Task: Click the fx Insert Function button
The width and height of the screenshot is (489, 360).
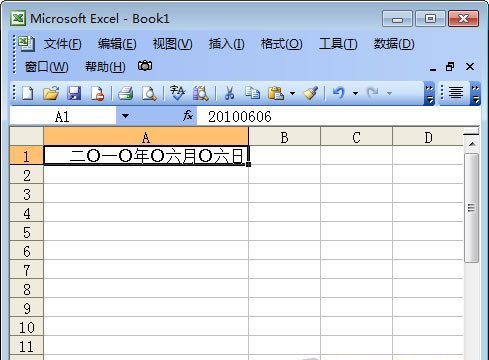Action: [x=188, y=116]
